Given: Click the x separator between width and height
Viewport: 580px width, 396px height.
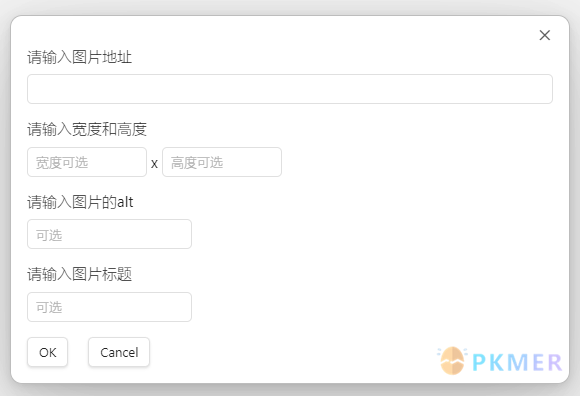Looking at the screenshot, I should pos(154,163).
